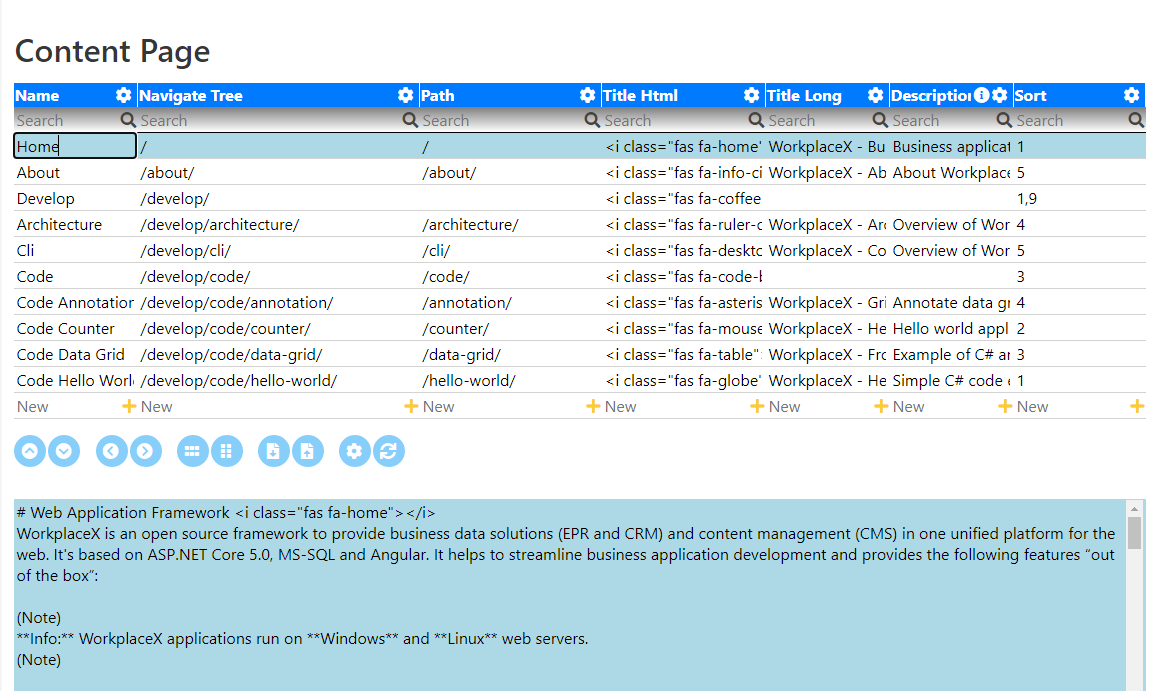Click the Description column info icon

pyautogui.click(x=982, y=95)
